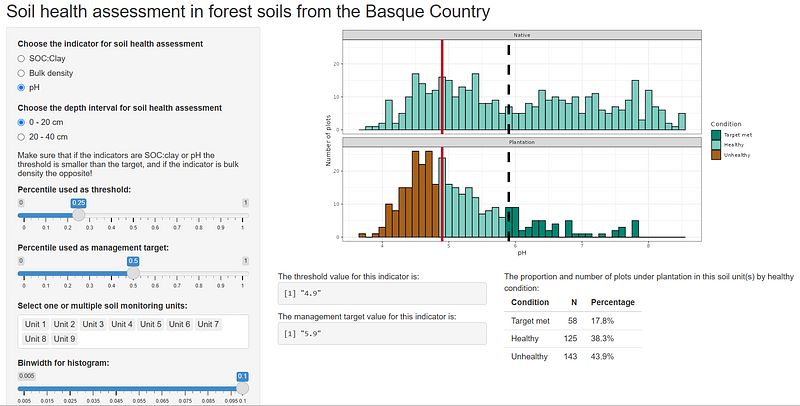The image size is (800, 406).
Task: Select Unit 9 in the units box
Action: click(x=64, y=339)
